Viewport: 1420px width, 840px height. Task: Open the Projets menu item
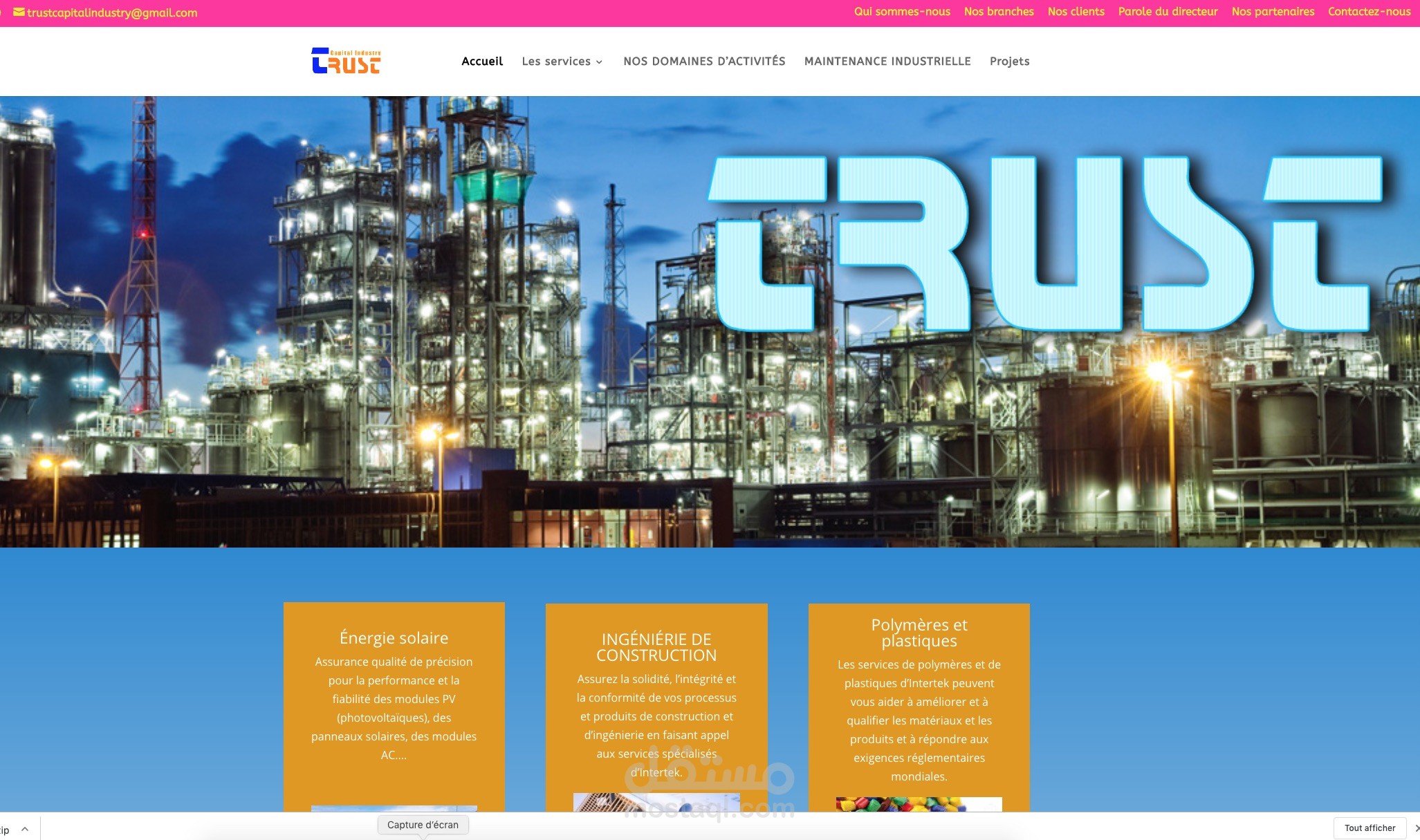point(1009,62)
